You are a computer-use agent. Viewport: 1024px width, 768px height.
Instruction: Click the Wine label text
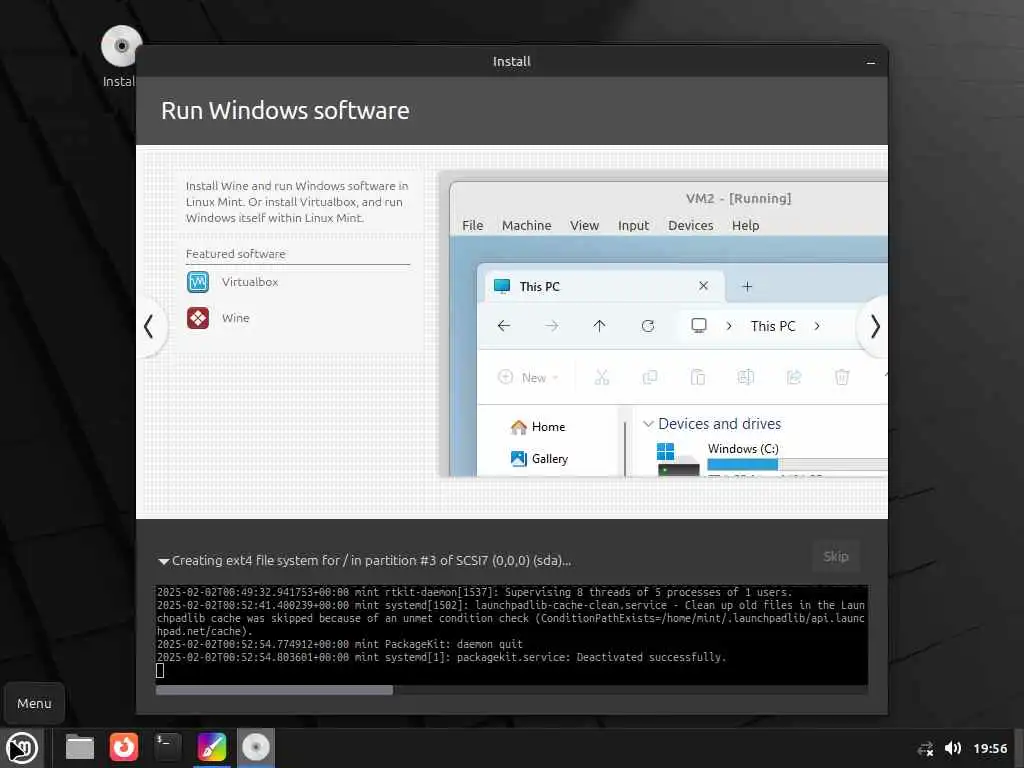[x=235, y=318]
